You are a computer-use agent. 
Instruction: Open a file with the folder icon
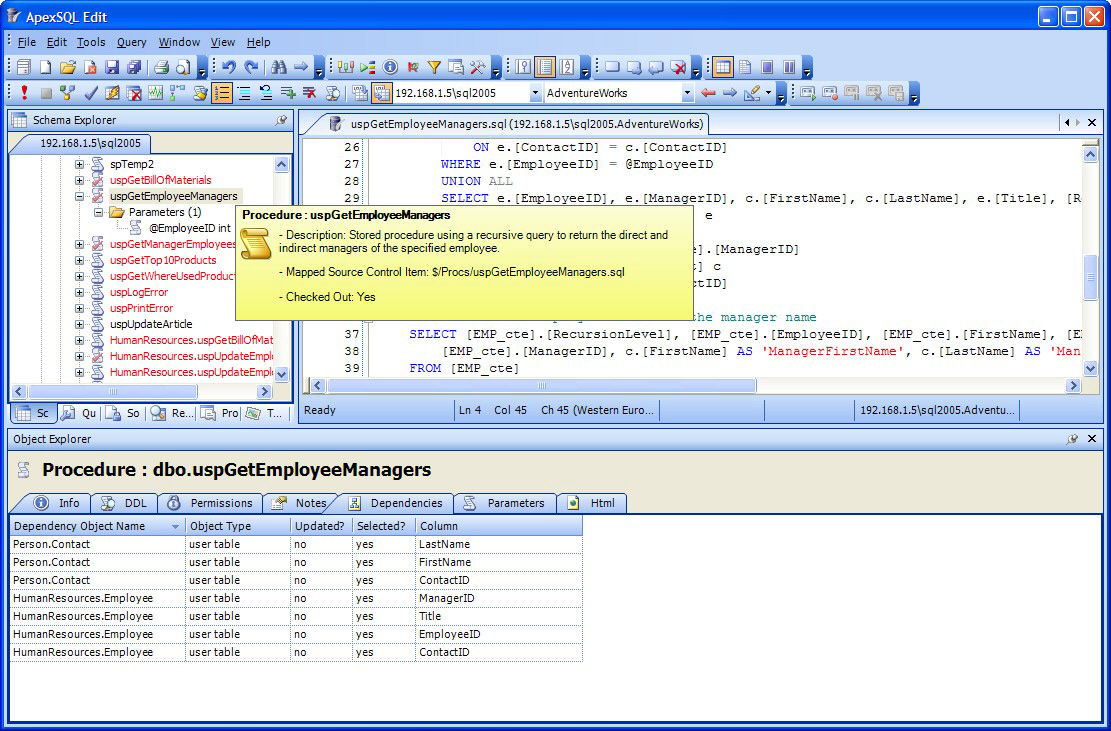(x=68, y=67)
